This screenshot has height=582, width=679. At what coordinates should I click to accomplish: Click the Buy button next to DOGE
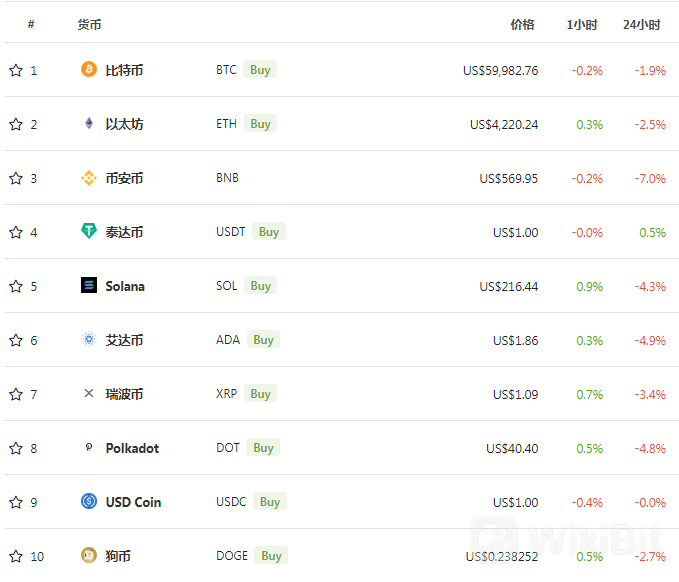[x=271, y=555]
